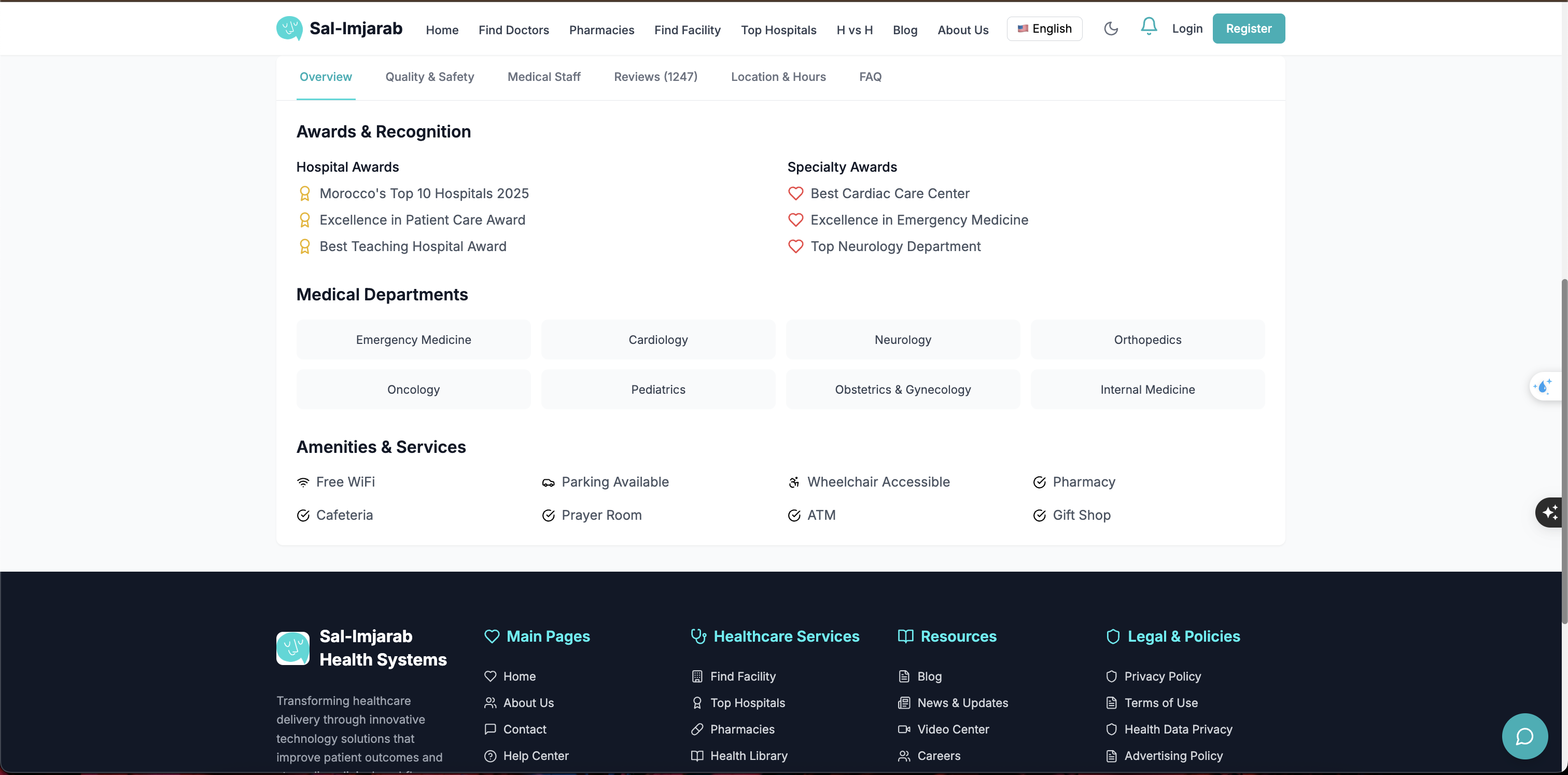Click the water drop floating widget
This screenshot has width=1568, height=775.
coord(1544,386)
